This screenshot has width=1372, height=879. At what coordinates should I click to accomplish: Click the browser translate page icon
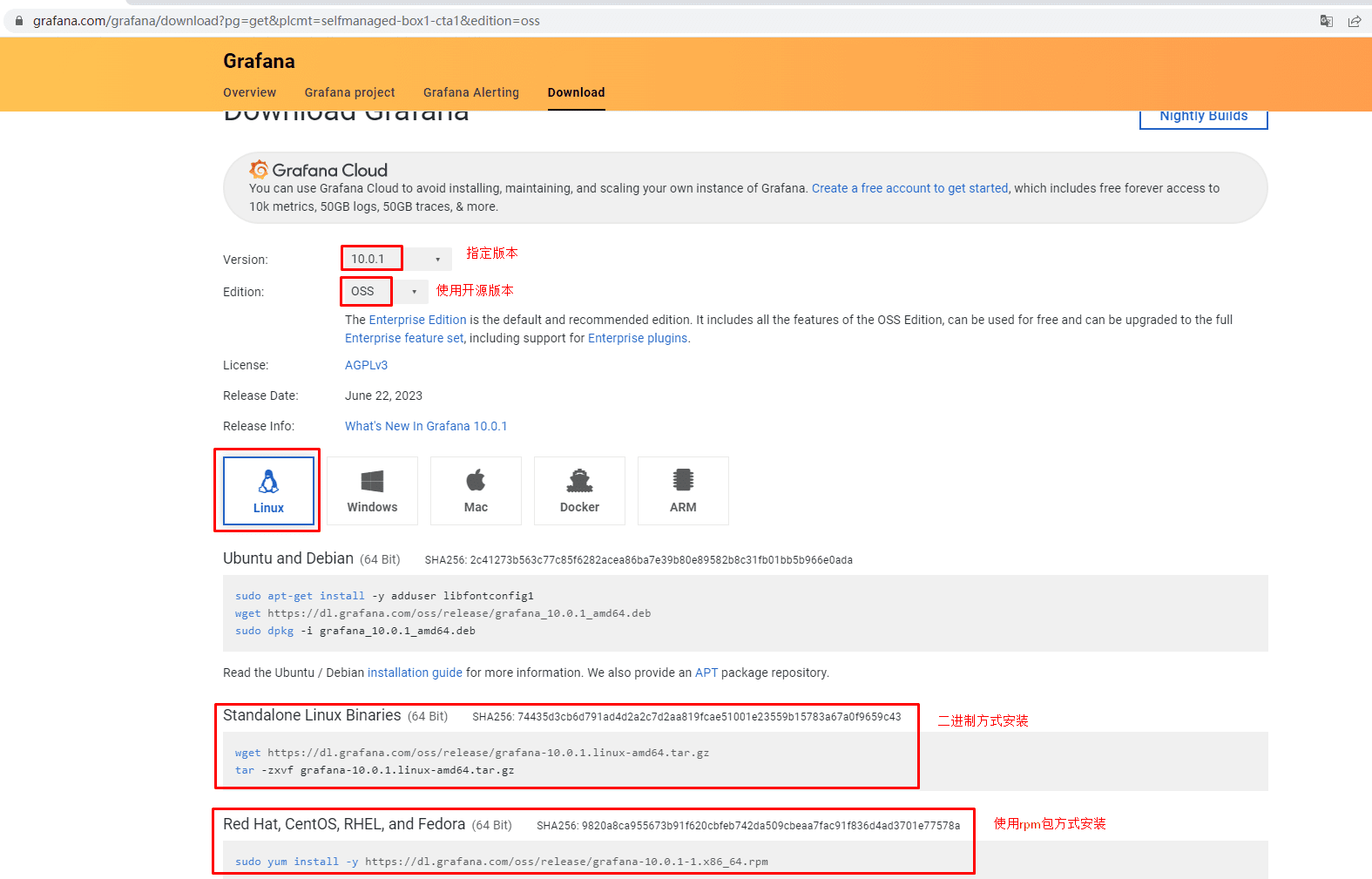pyautogui.click(x=1327, y=21)
